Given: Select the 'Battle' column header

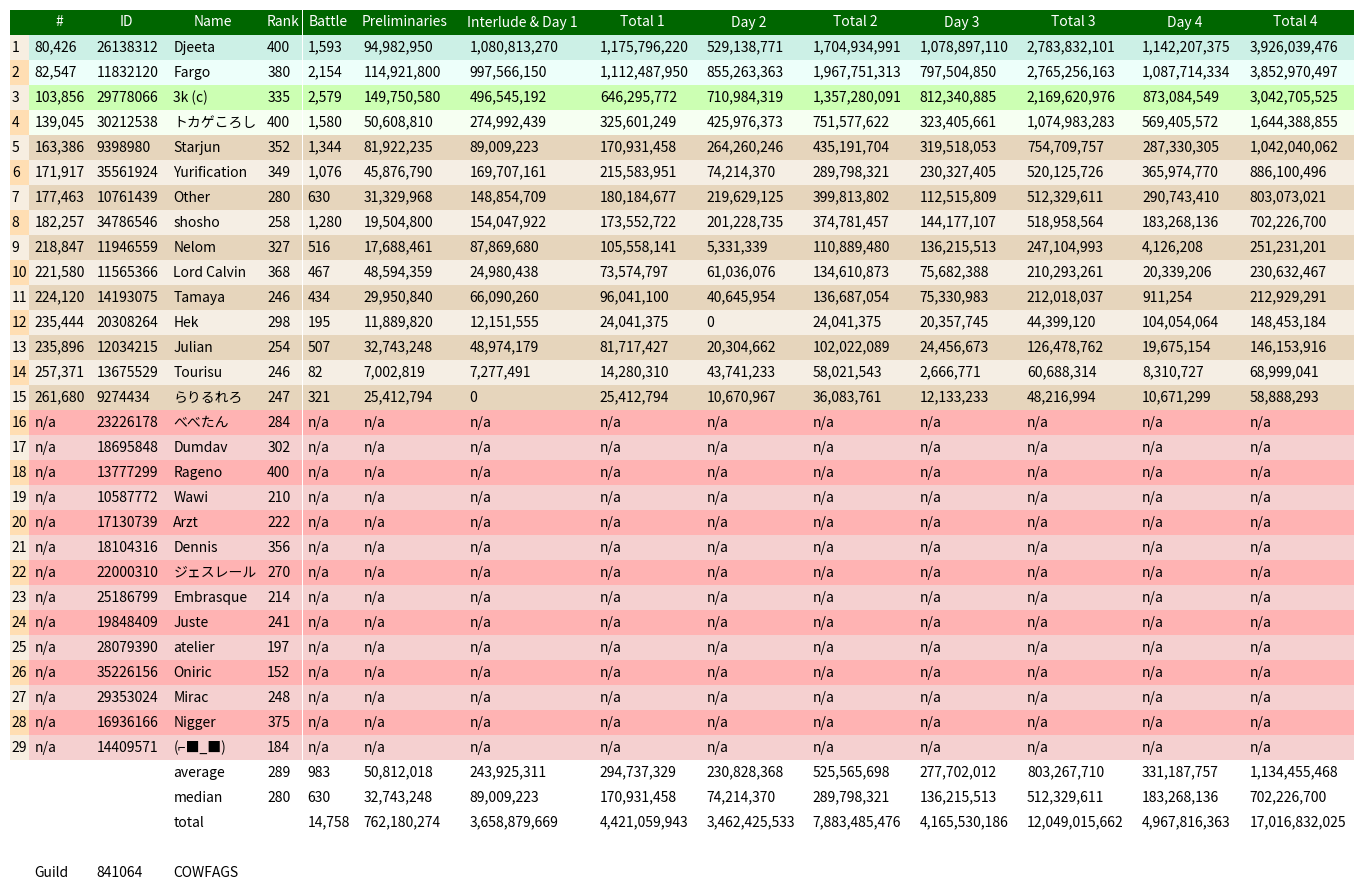Looking at the screenshot, I should 328,21.
